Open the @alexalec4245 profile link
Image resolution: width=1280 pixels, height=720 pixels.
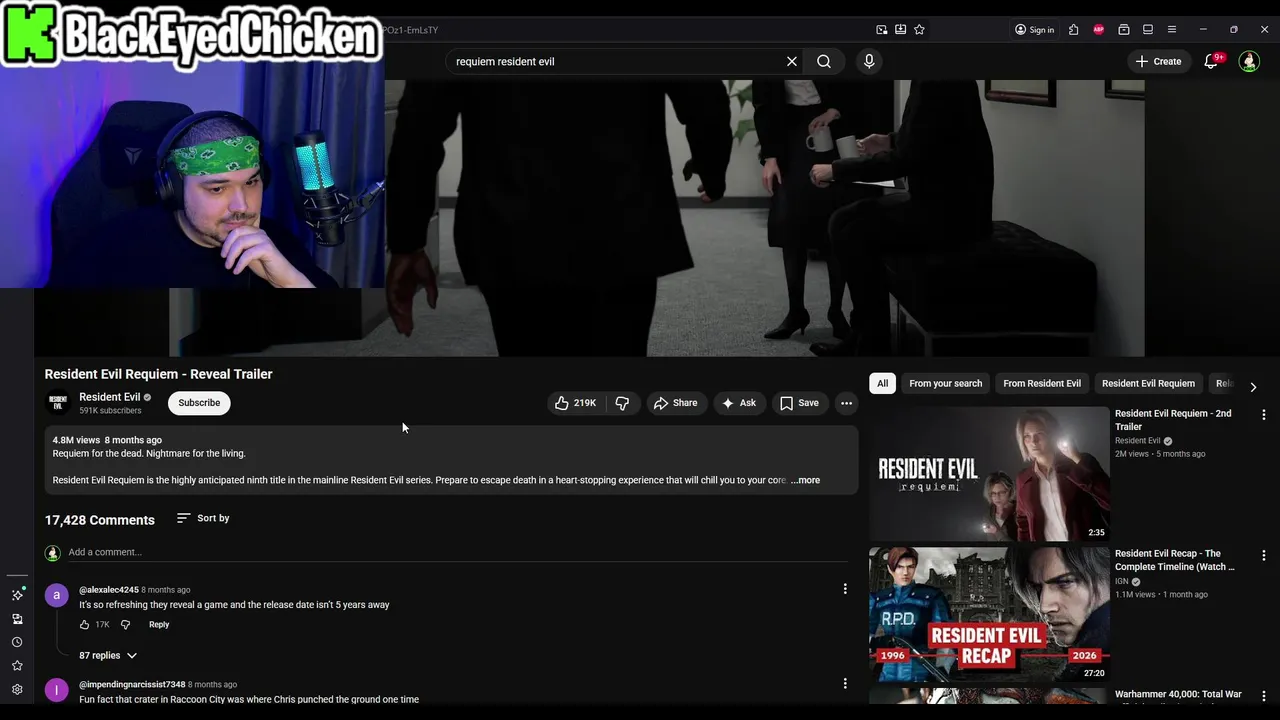109,590
